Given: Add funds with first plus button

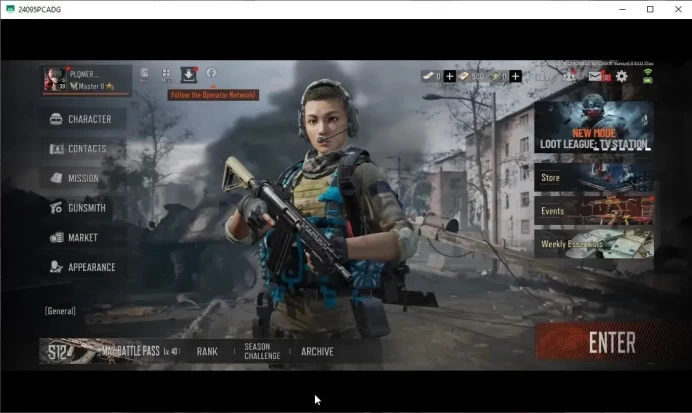Looking at the screenshot, I should tap(449, 76).
